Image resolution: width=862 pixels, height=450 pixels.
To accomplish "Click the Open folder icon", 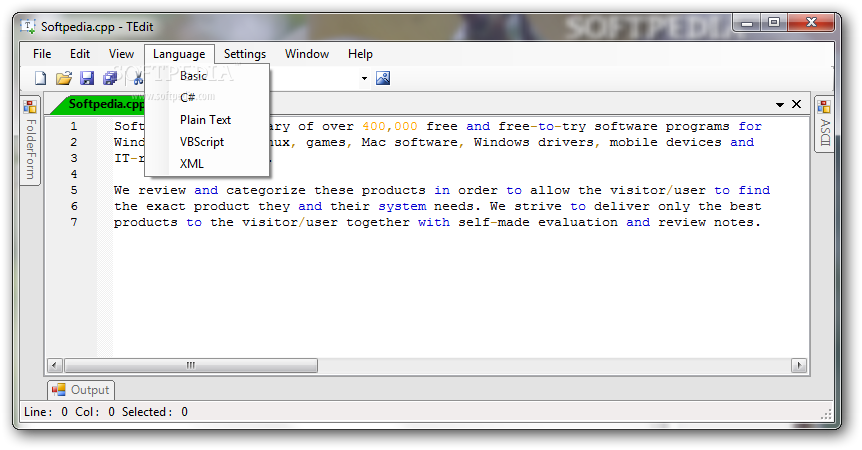I will (x=64, y=78).
